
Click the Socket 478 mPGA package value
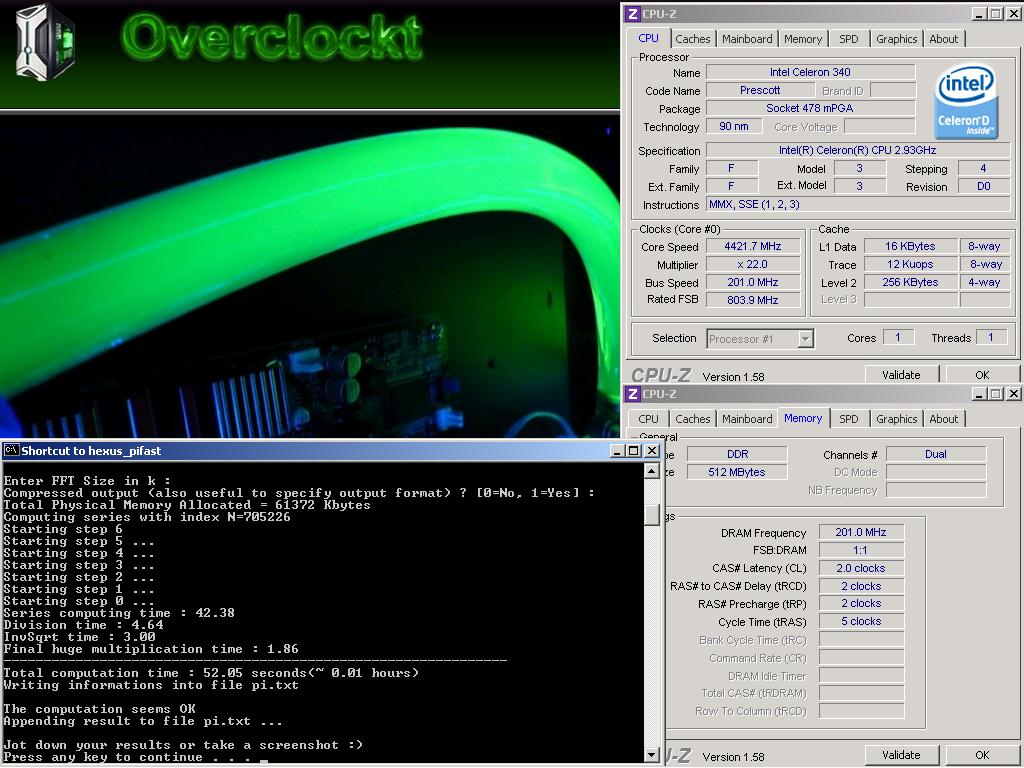(x=810, y=108)
